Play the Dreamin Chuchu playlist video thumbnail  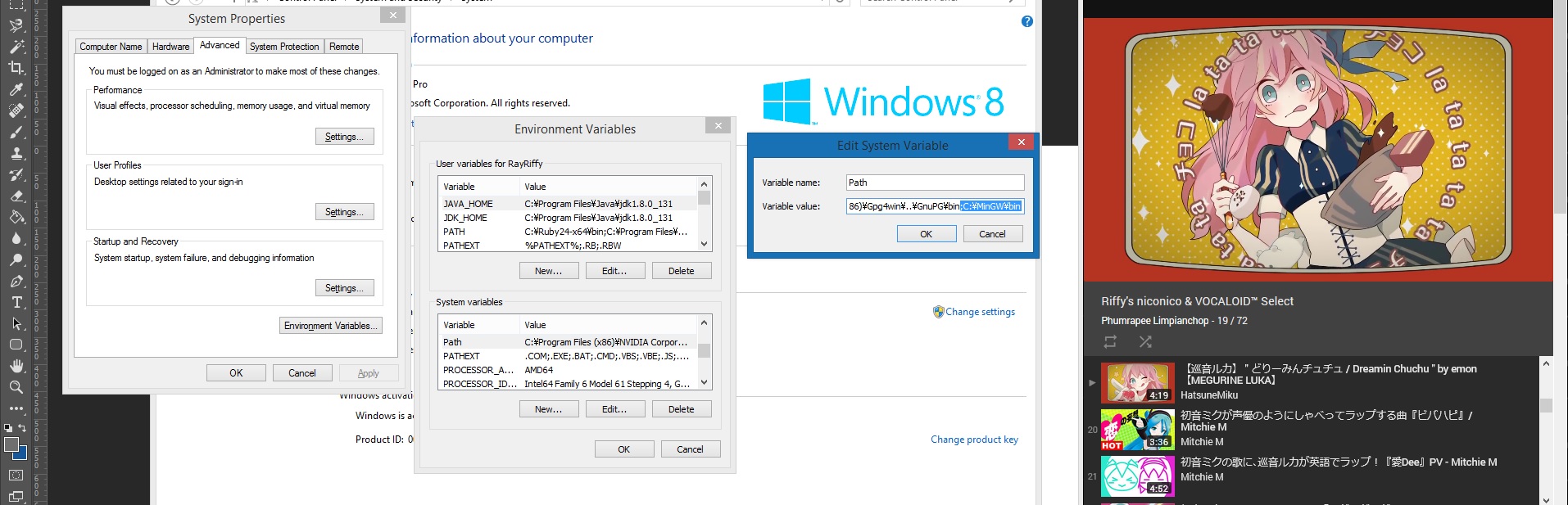1138,382
